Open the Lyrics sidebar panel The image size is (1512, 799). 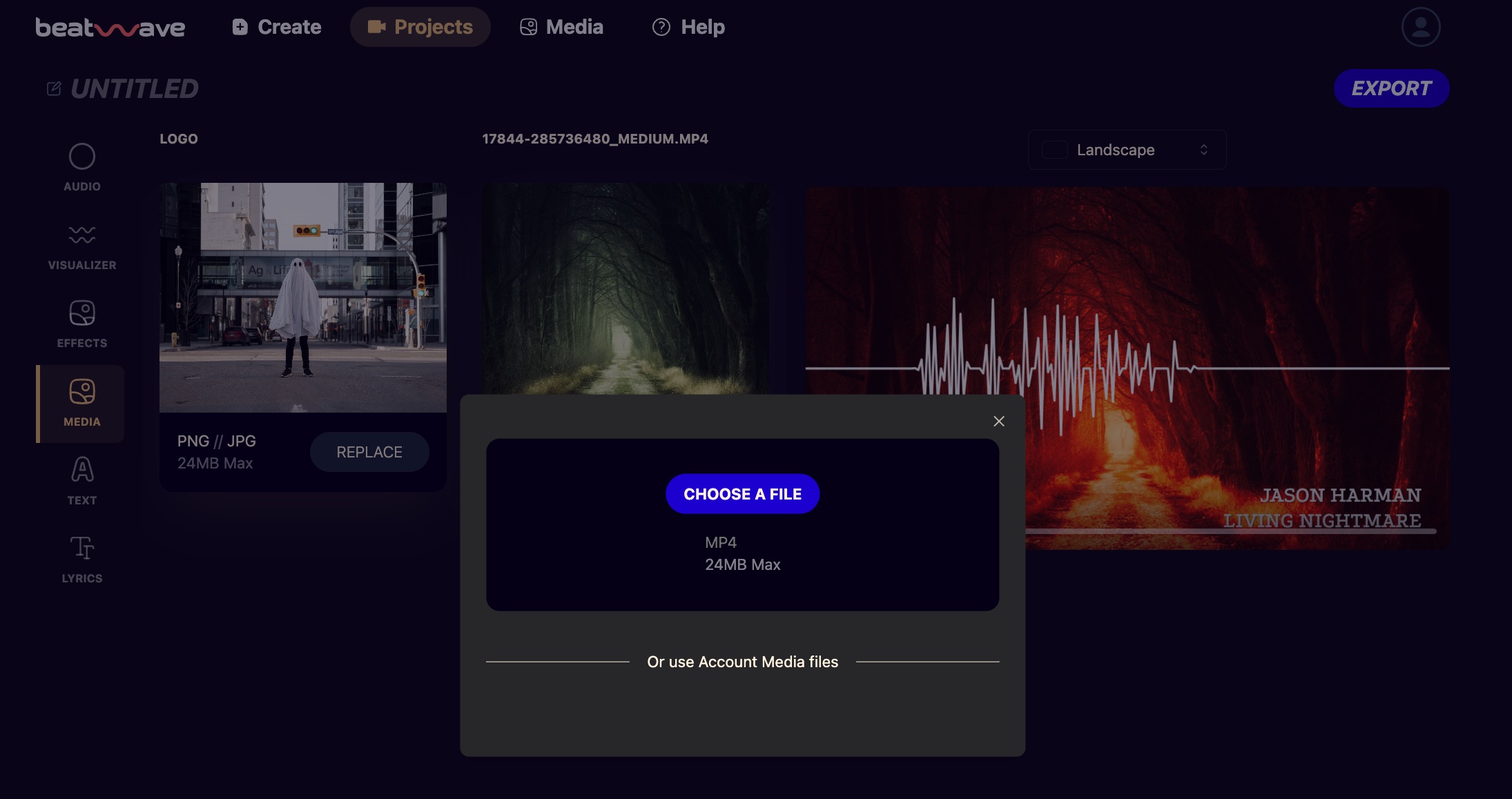tap(81, 560)
